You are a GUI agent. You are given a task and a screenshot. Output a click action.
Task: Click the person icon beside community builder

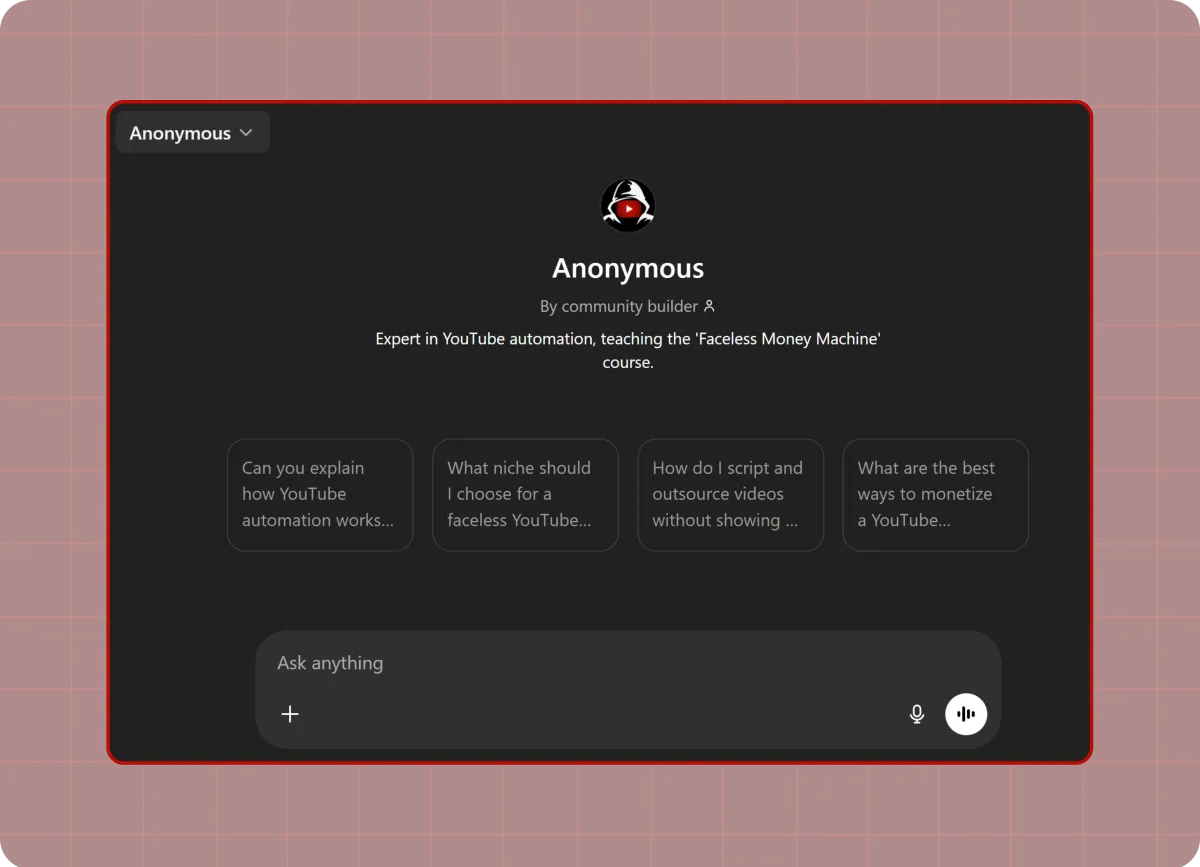[x=709, y=306]
